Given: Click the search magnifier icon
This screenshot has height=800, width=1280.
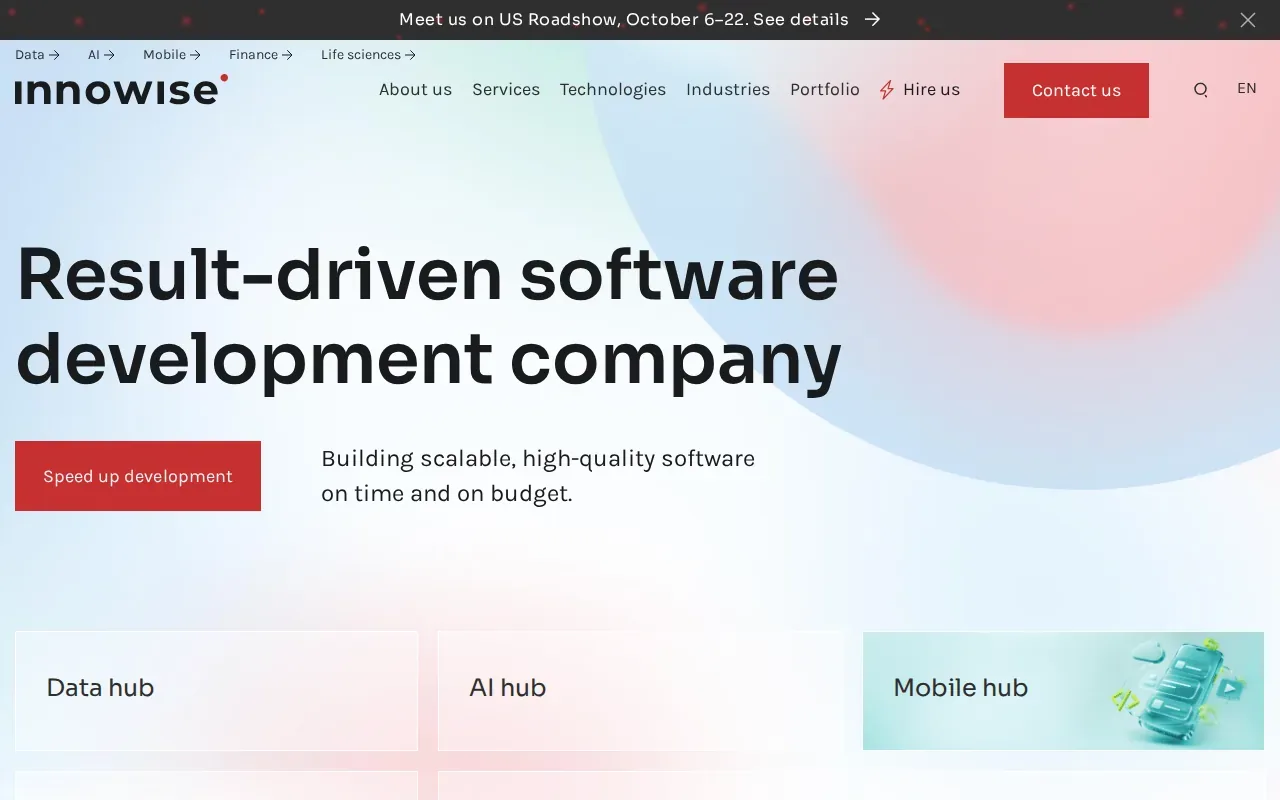Looking at the screenshot, I should point(1201,90).
